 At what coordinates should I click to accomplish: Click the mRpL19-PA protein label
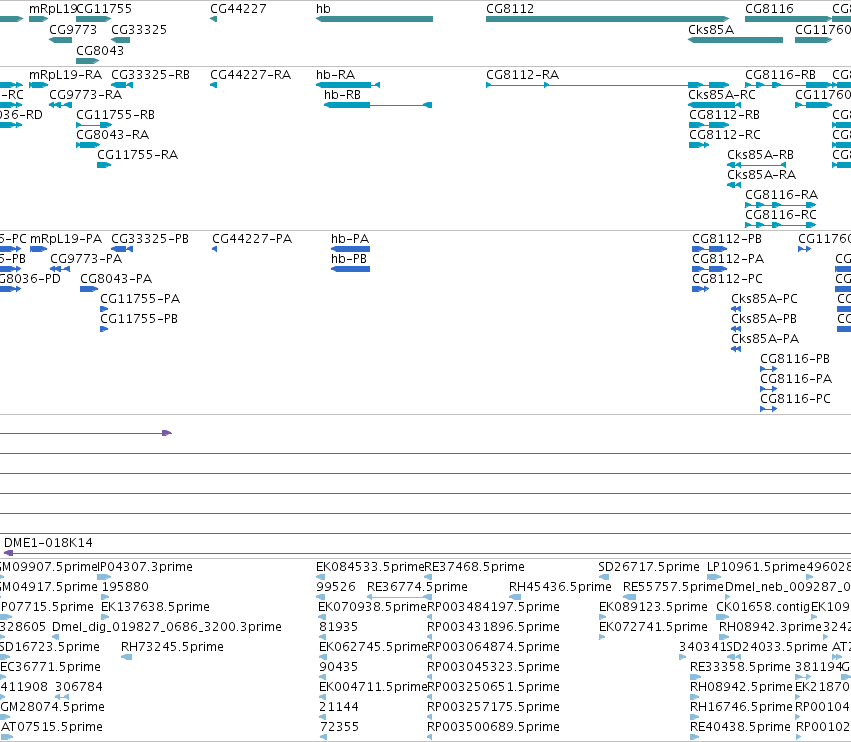(x=66, y=239)
